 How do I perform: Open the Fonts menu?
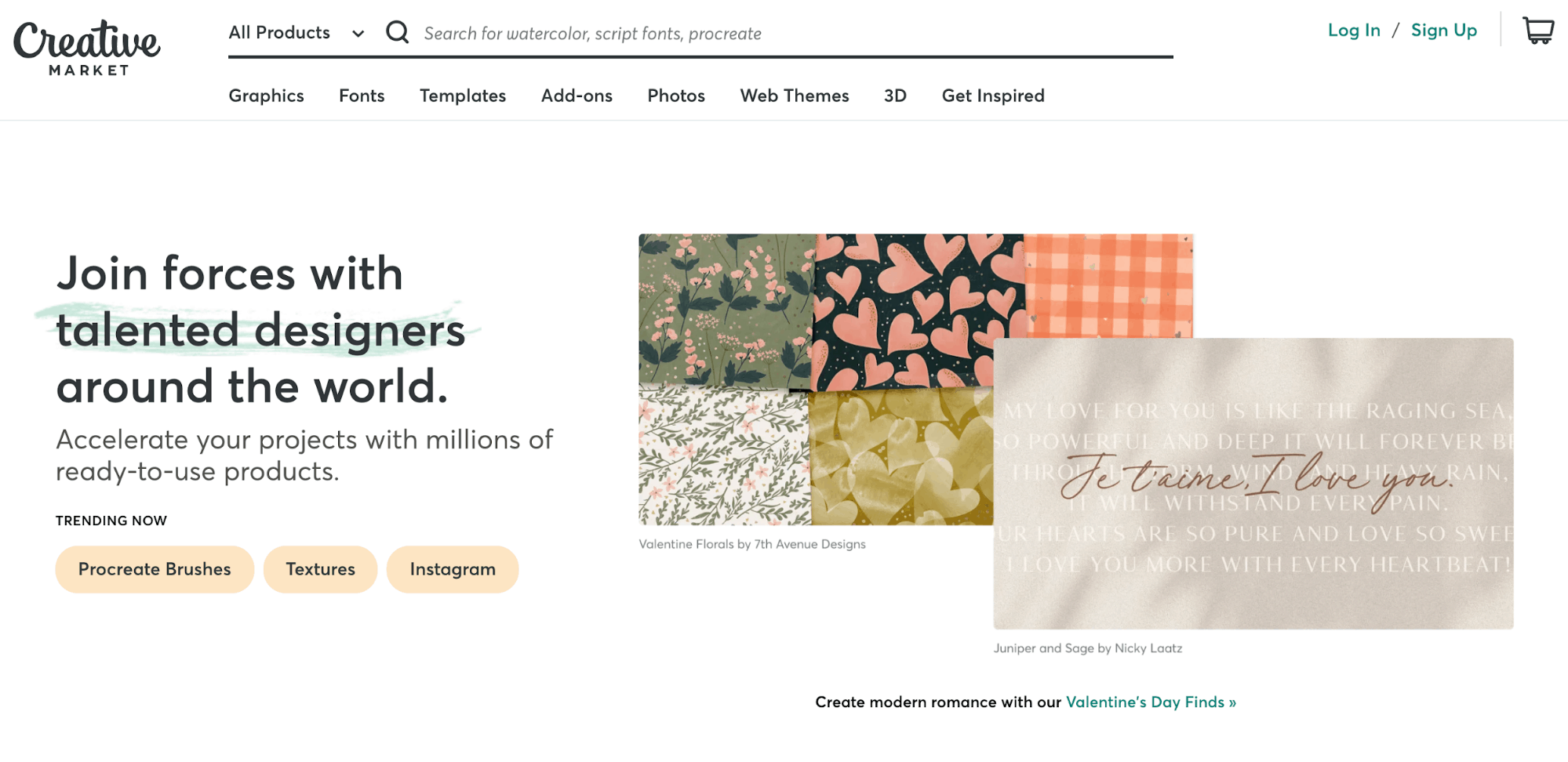tap(362, 96)
